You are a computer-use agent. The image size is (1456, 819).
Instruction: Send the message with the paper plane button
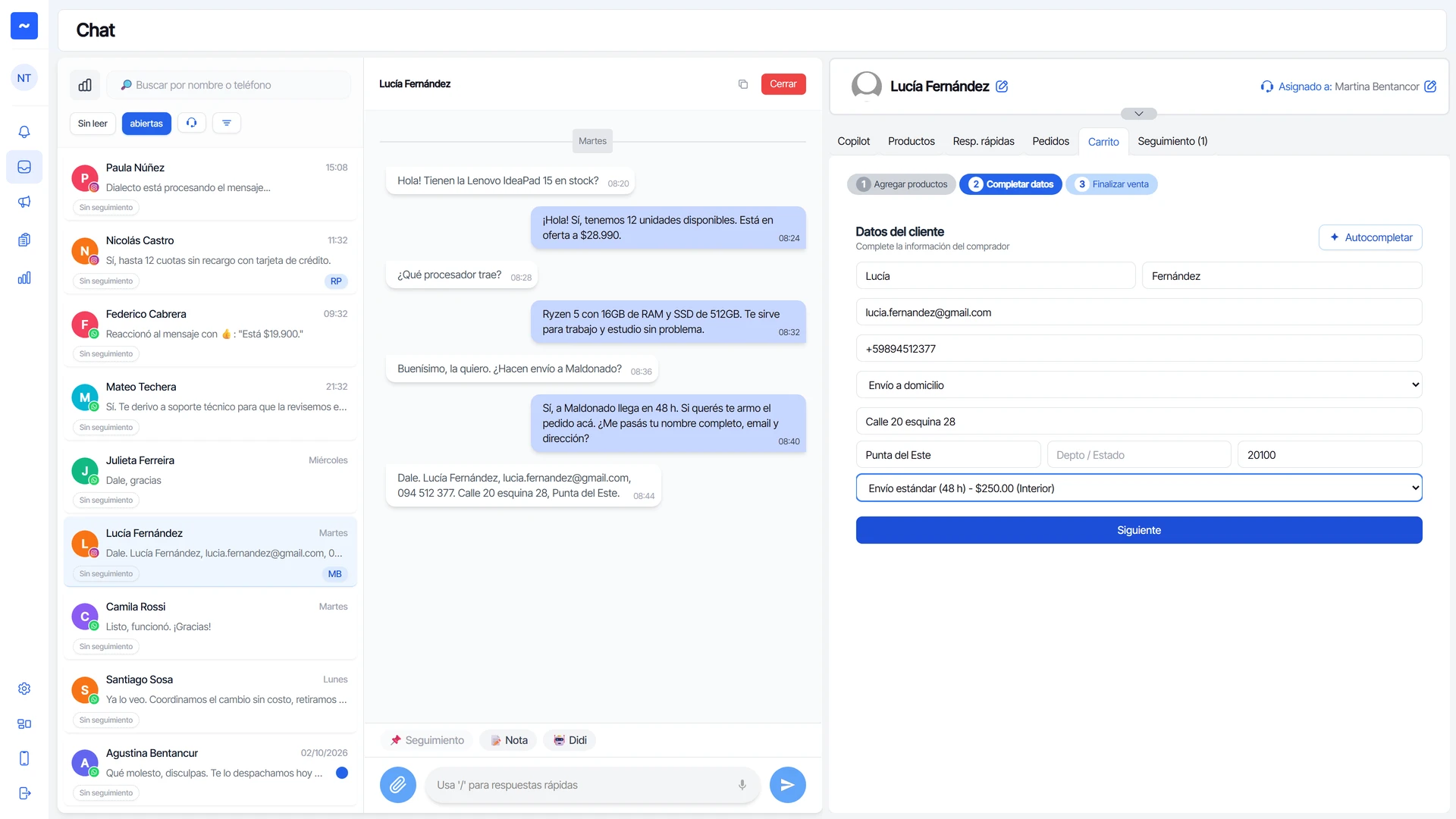788,785
